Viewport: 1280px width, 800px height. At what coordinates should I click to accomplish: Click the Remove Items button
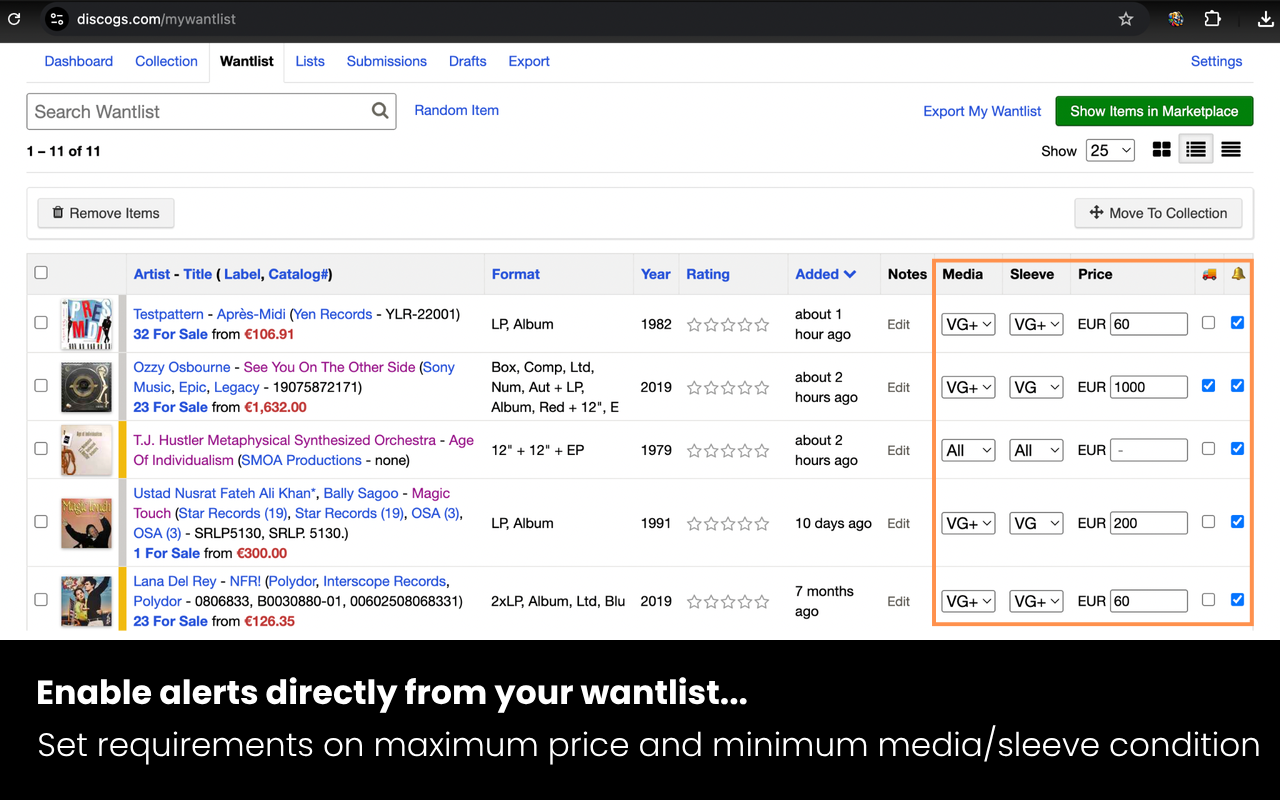click(106, 213)
